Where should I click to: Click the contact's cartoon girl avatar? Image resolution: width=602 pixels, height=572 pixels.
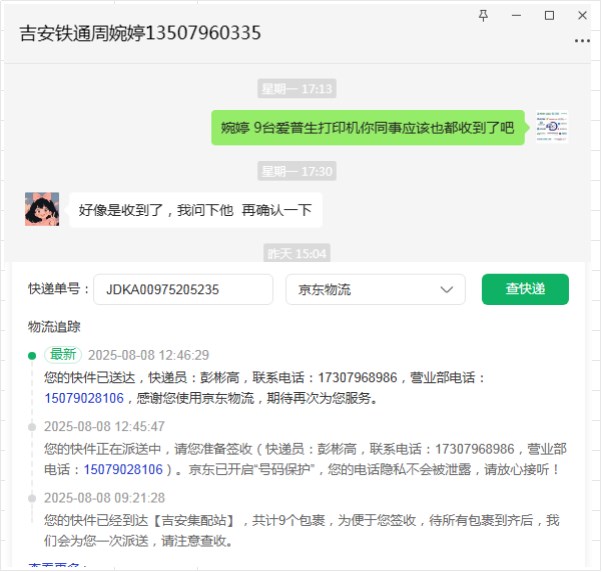[x=42, y=209]
